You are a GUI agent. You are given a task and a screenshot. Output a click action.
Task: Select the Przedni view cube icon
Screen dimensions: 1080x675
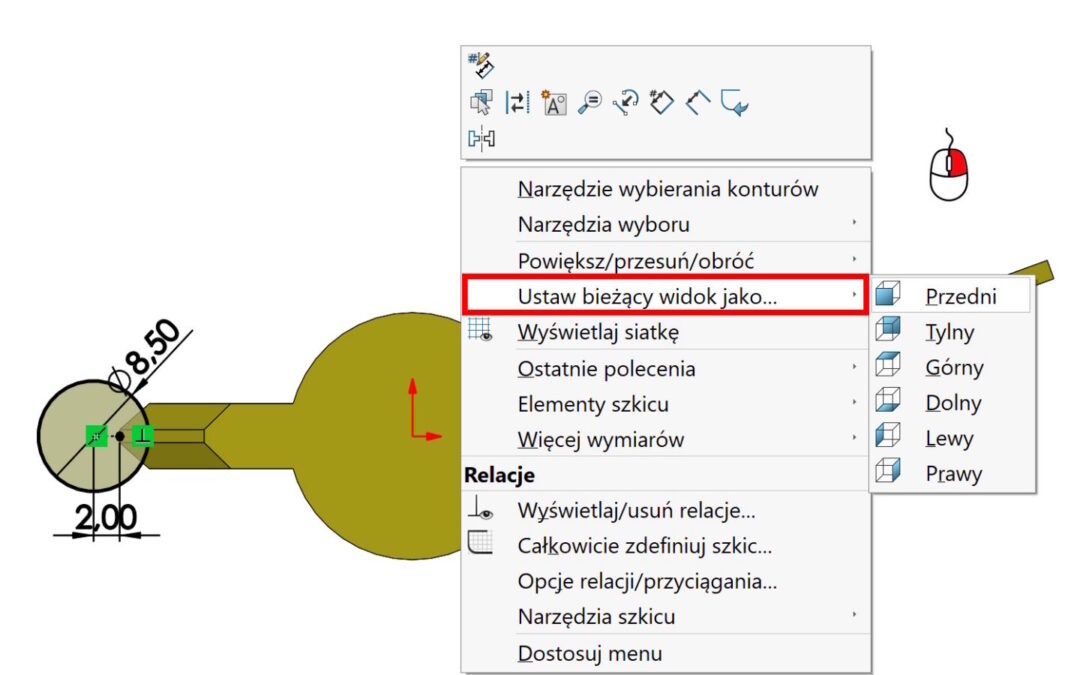(x=887, y=296)
